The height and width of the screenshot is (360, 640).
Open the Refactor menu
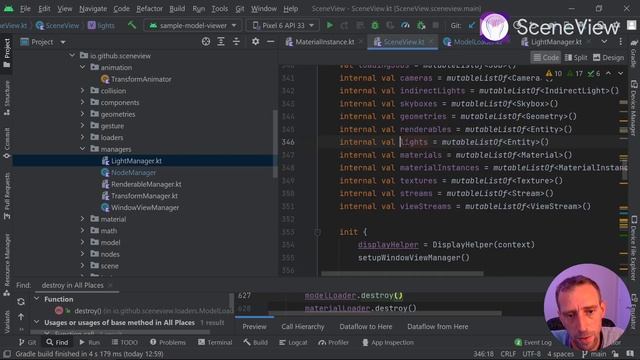(149, 9)
